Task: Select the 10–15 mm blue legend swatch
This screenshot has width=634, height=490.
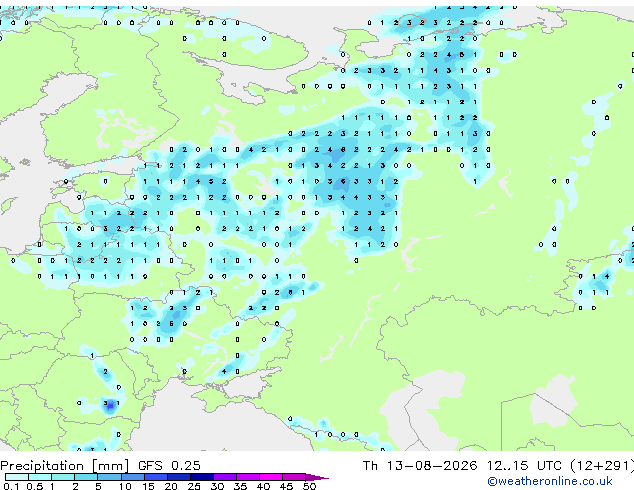Action: click(132, 477)
